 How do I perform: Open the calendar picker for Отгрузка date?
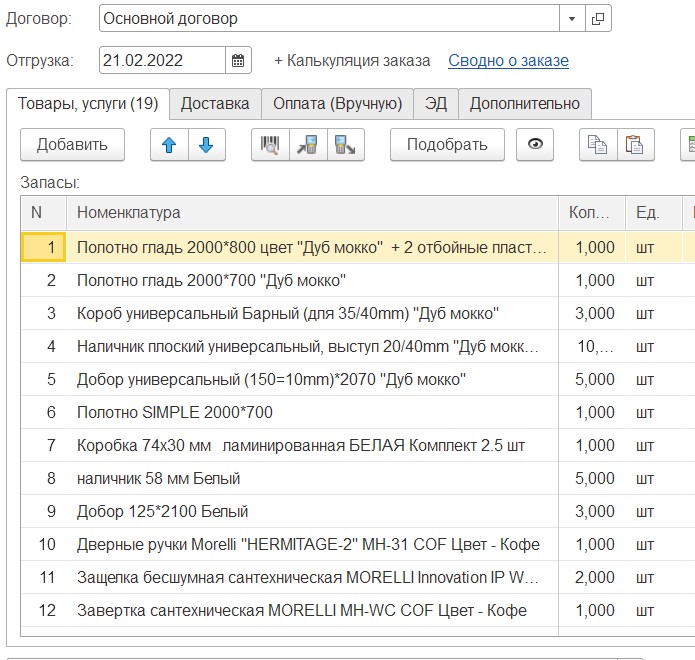pos(238,60)
